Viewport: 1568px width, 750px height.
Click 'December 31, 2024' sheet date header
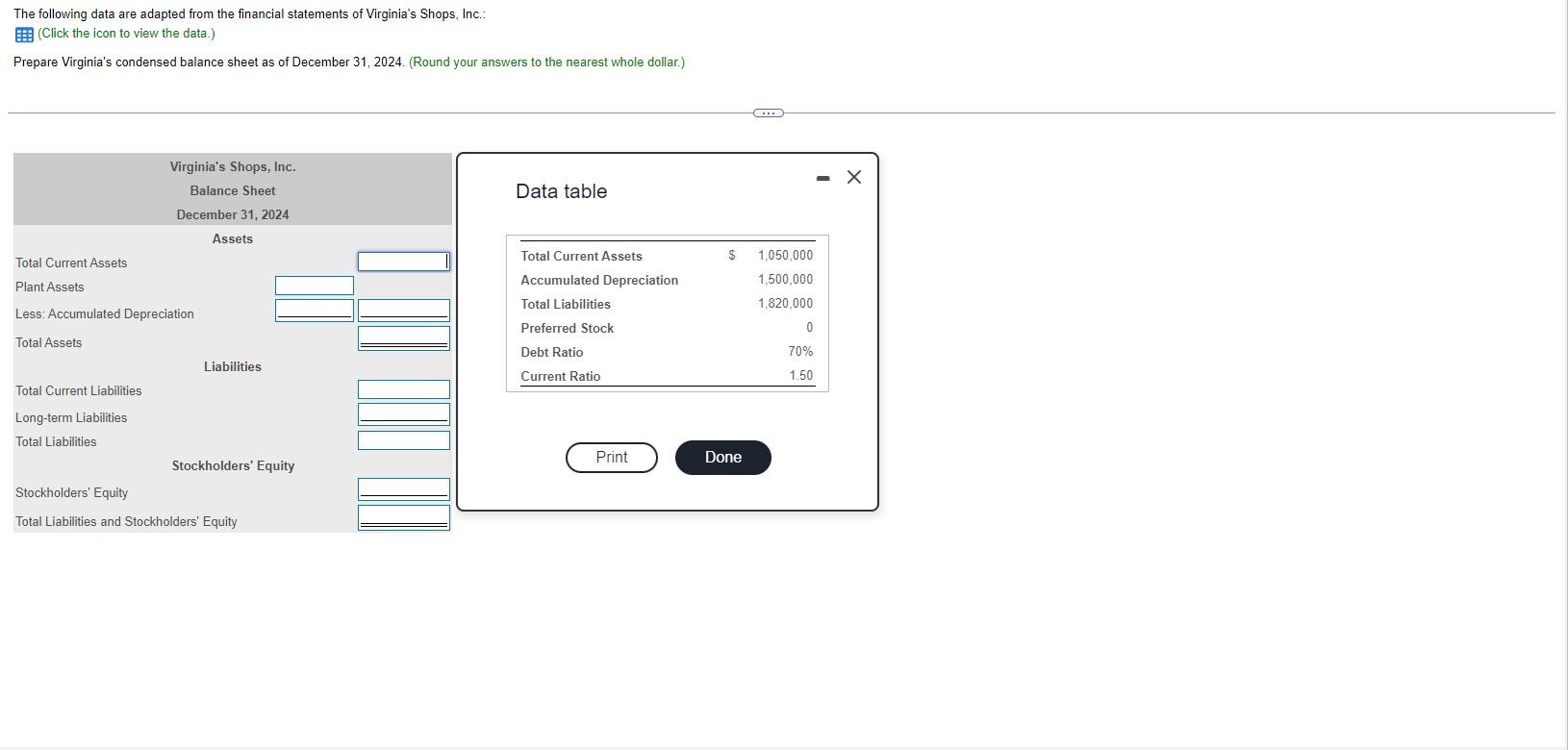(x=233, y=215)
